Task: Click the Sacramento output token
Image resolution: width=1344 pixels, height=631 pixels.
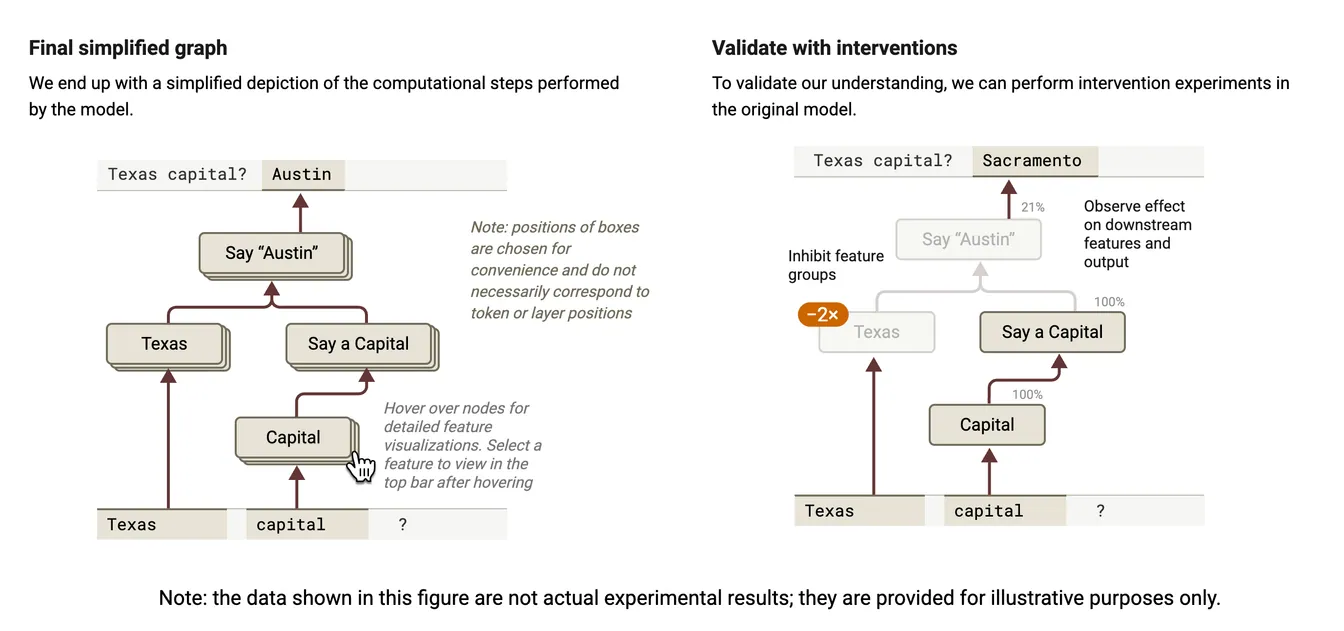Action: [x=1034, y=161]
